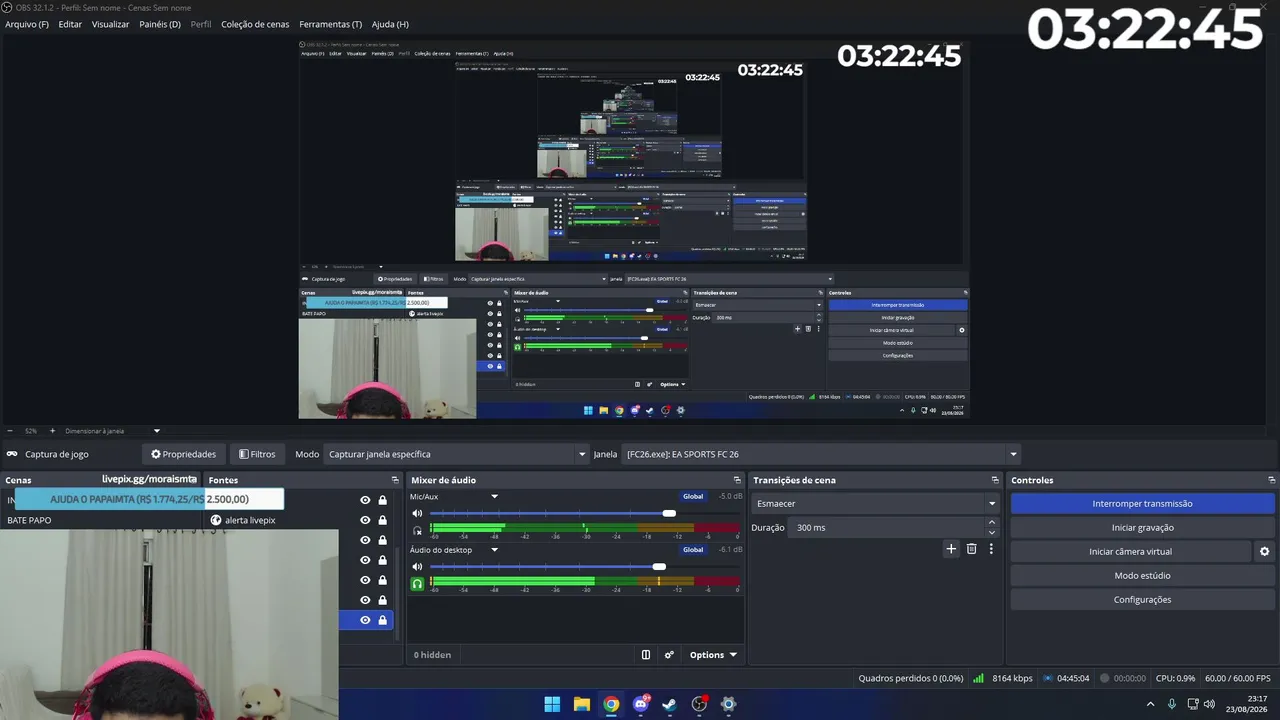1280x720 pixels.
Task: Toggle lock on the alerta livepix source
Action: pyautogui.click(x=382, y=520)
